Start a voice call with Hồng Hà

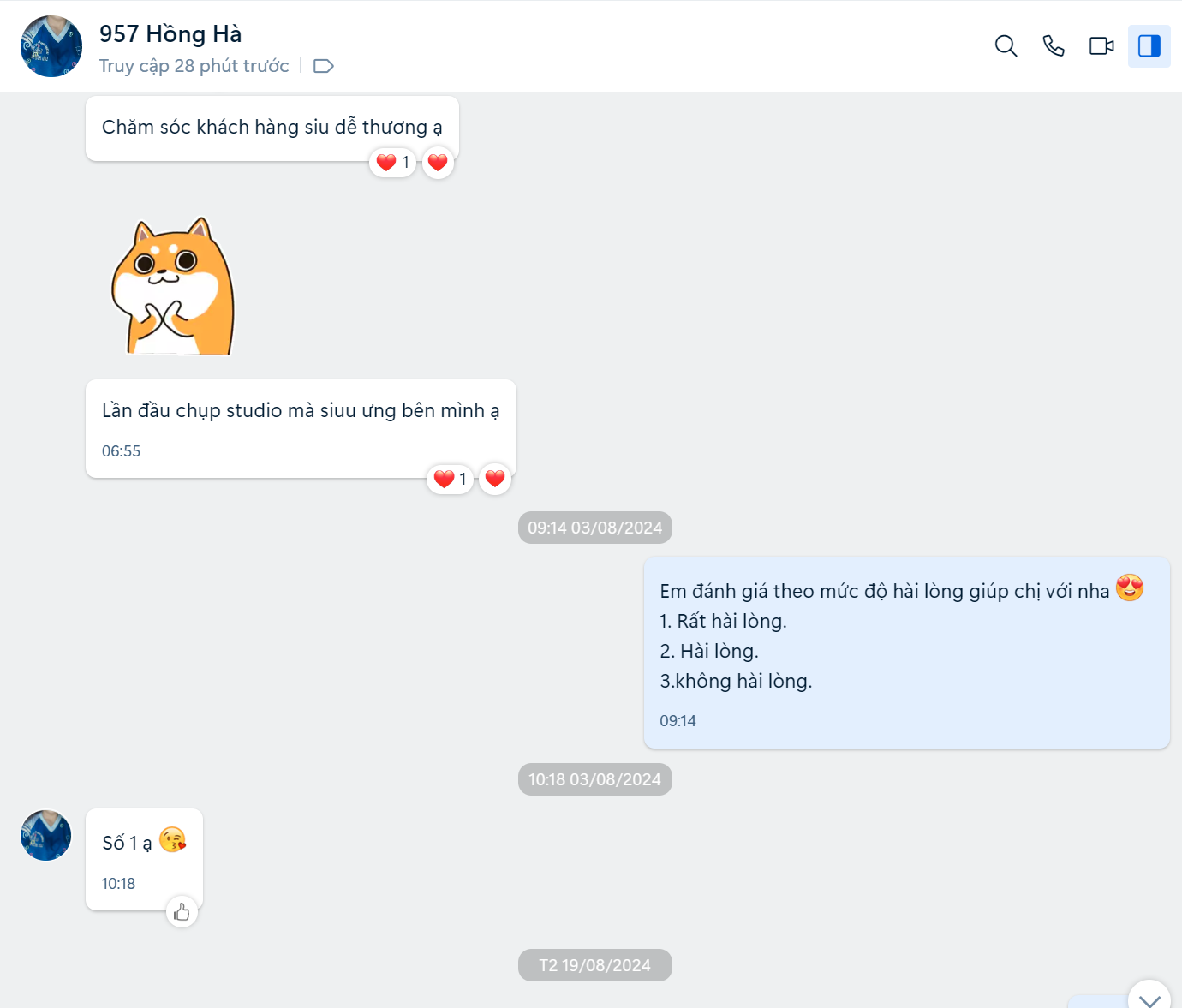tap(1054, 45)
